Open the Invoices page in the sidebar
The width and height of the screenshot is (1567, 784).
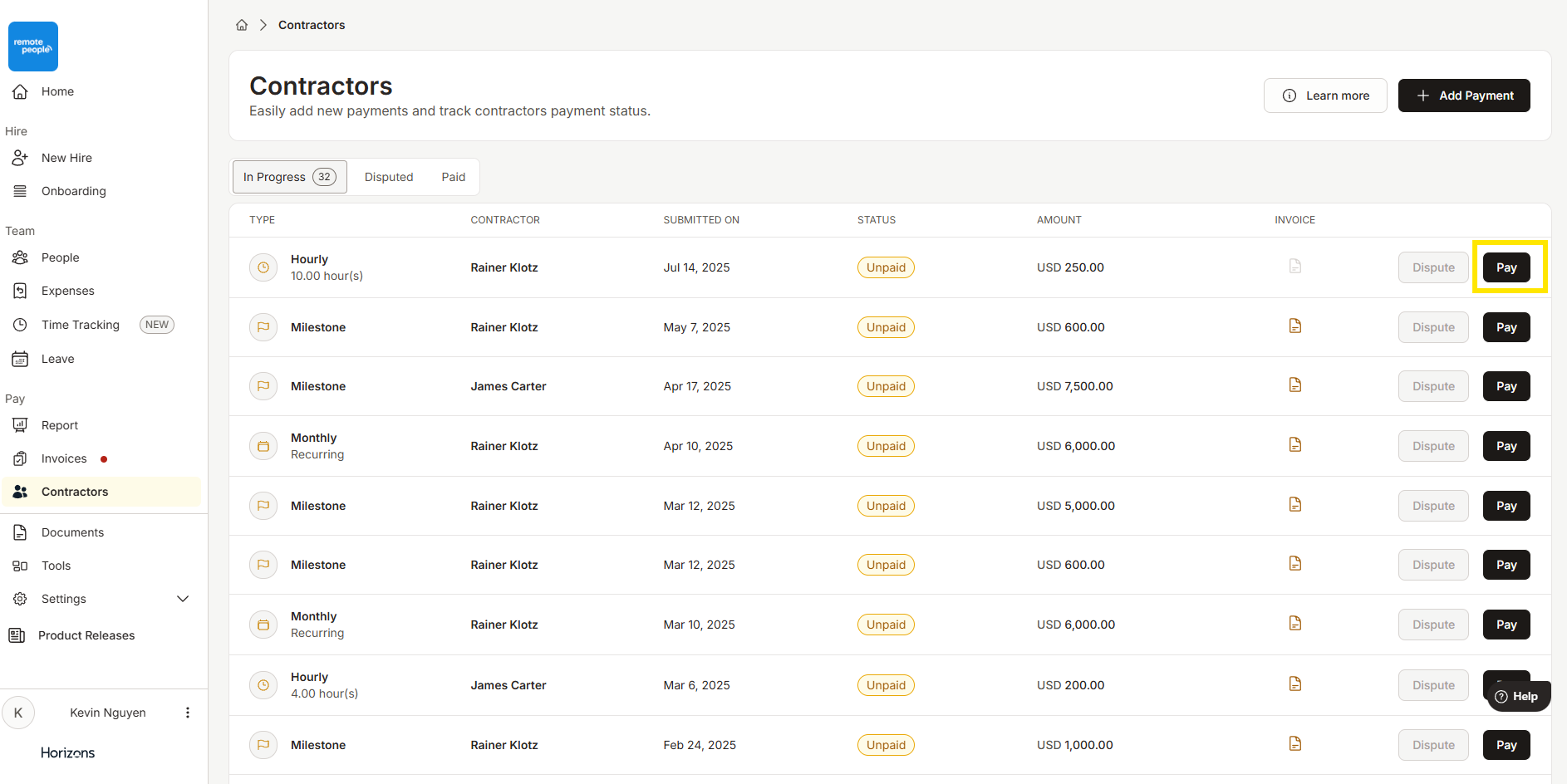click(x=64, y=458)
